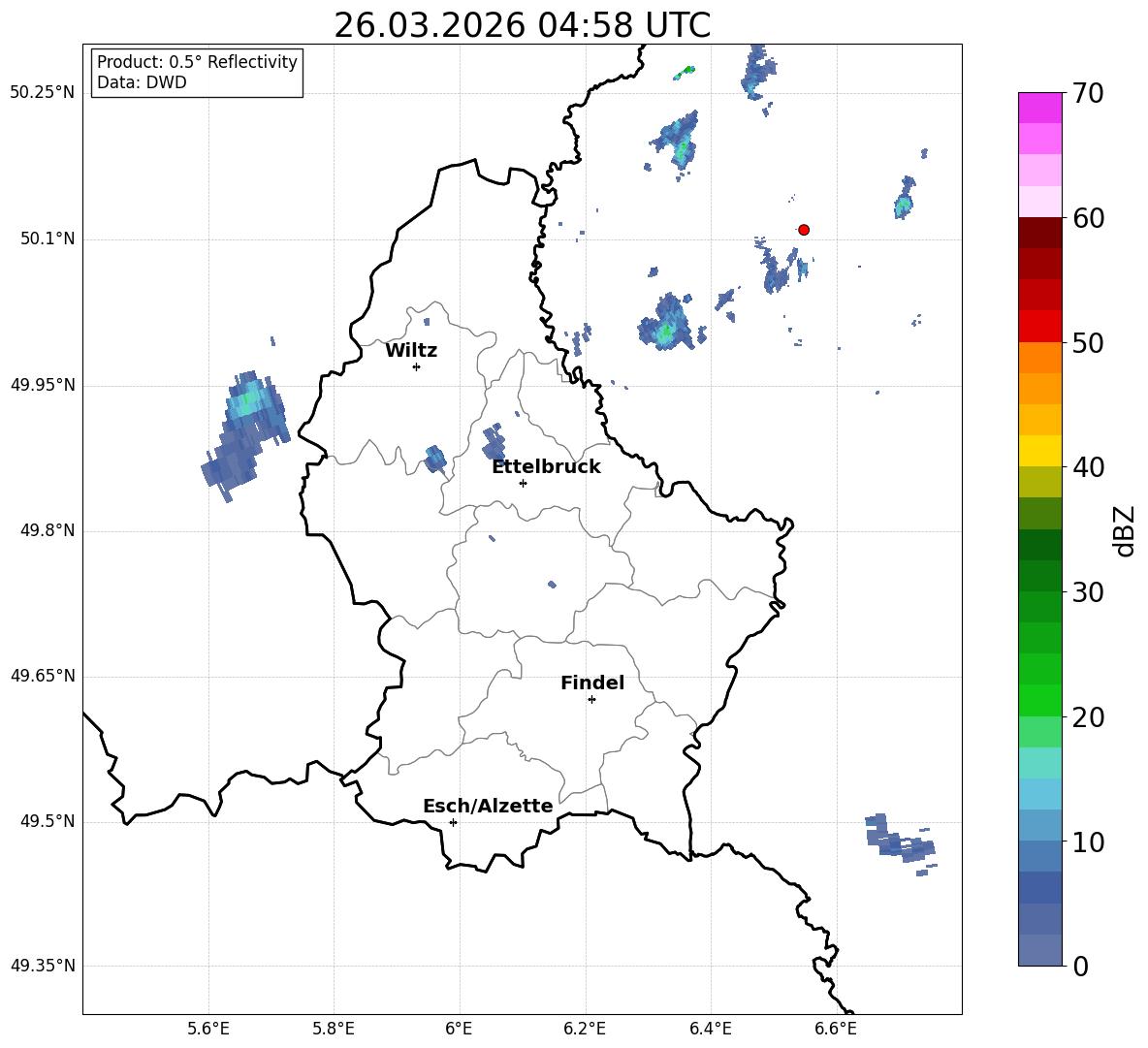Viewport: 1148px width, 1048px height.
Task: Click the 5.6°E longitude label
Action: point(208,1029)
